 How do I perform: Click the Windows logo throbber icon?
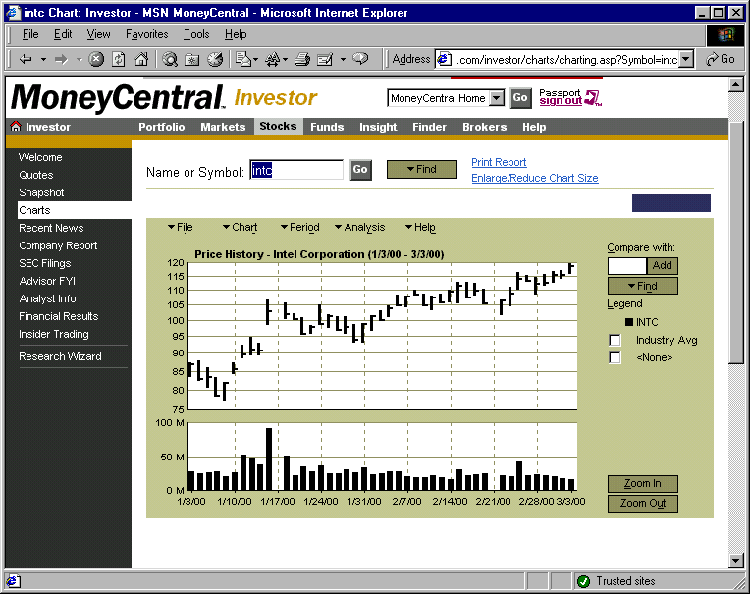[x=725, y=35]
